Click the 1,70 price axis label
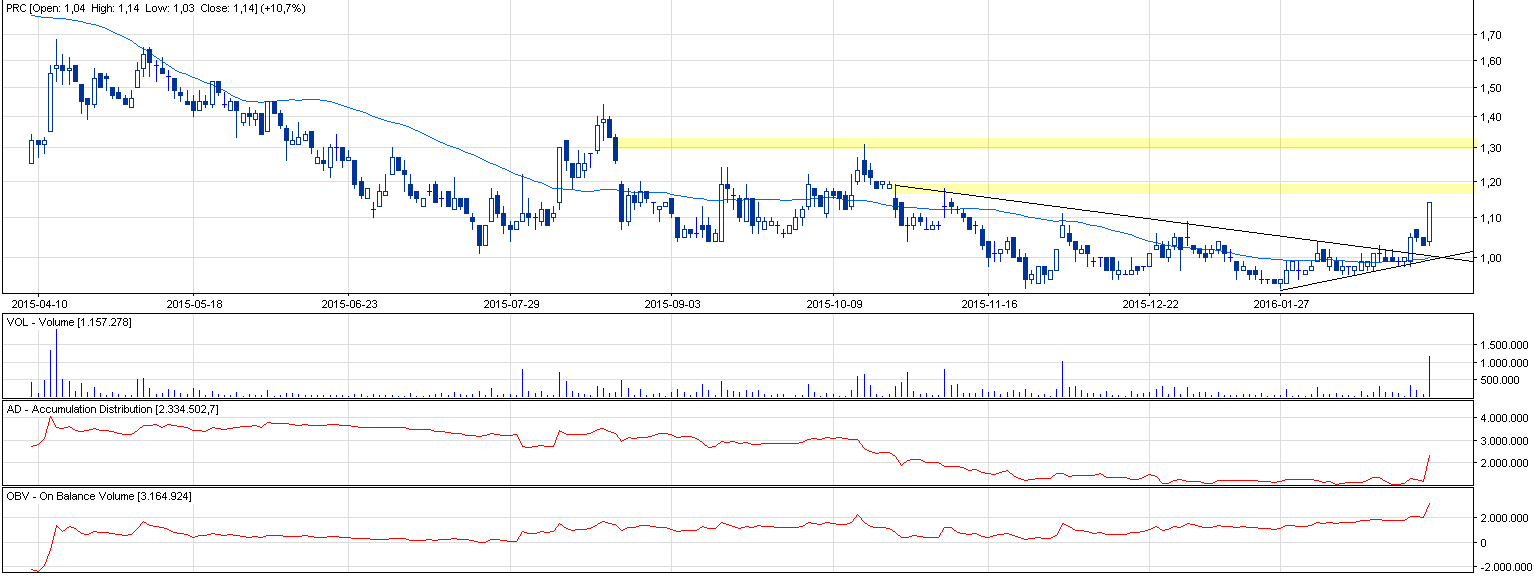This screenshot has width=1534, height=578. tap(1494, 35)
